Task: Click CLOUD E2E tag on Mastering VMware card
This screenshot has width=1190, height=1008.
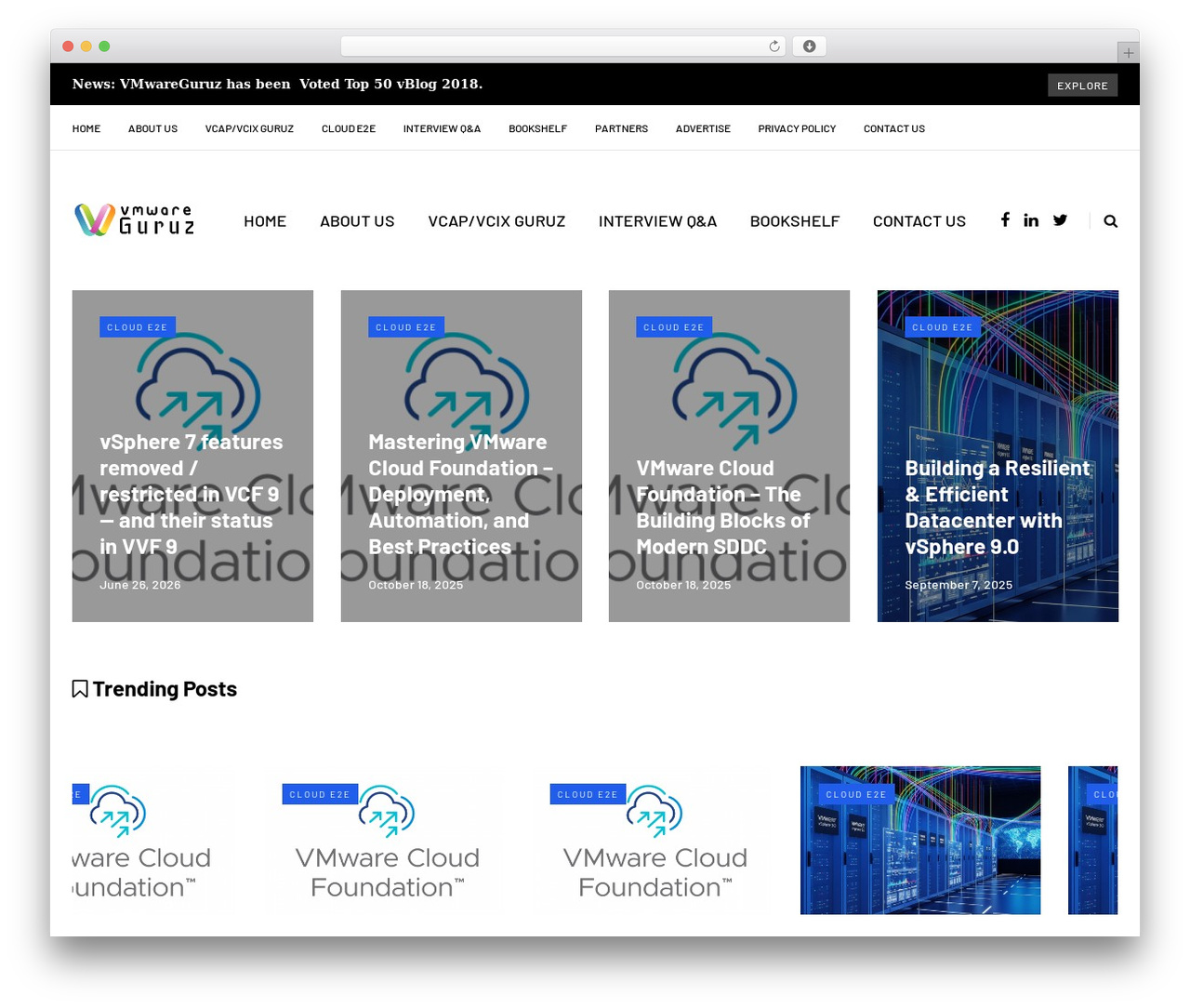Action: click(x=406, y=327)
